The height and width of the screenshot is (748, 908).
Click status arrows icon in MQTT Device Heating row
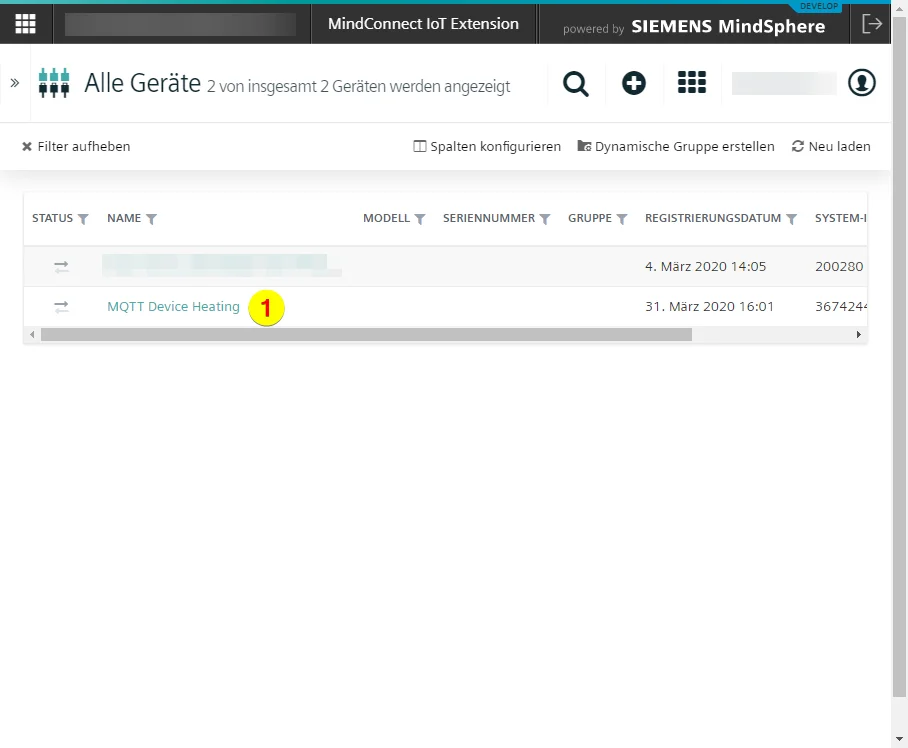(x=61, y=307)
